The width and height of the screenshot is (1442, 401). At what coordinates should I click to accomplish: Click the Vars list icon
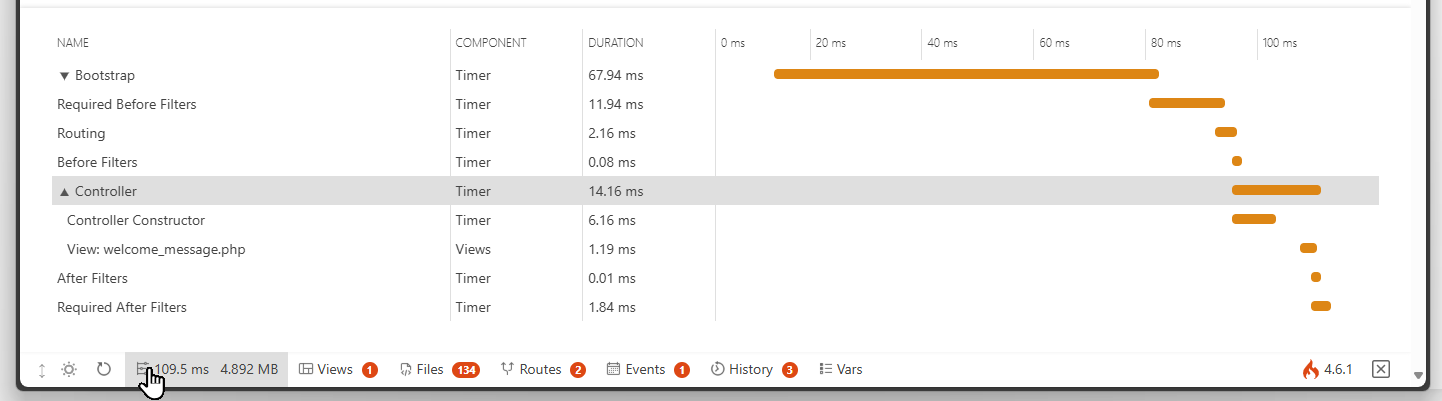pyautogui.click(x=826, y=370)
